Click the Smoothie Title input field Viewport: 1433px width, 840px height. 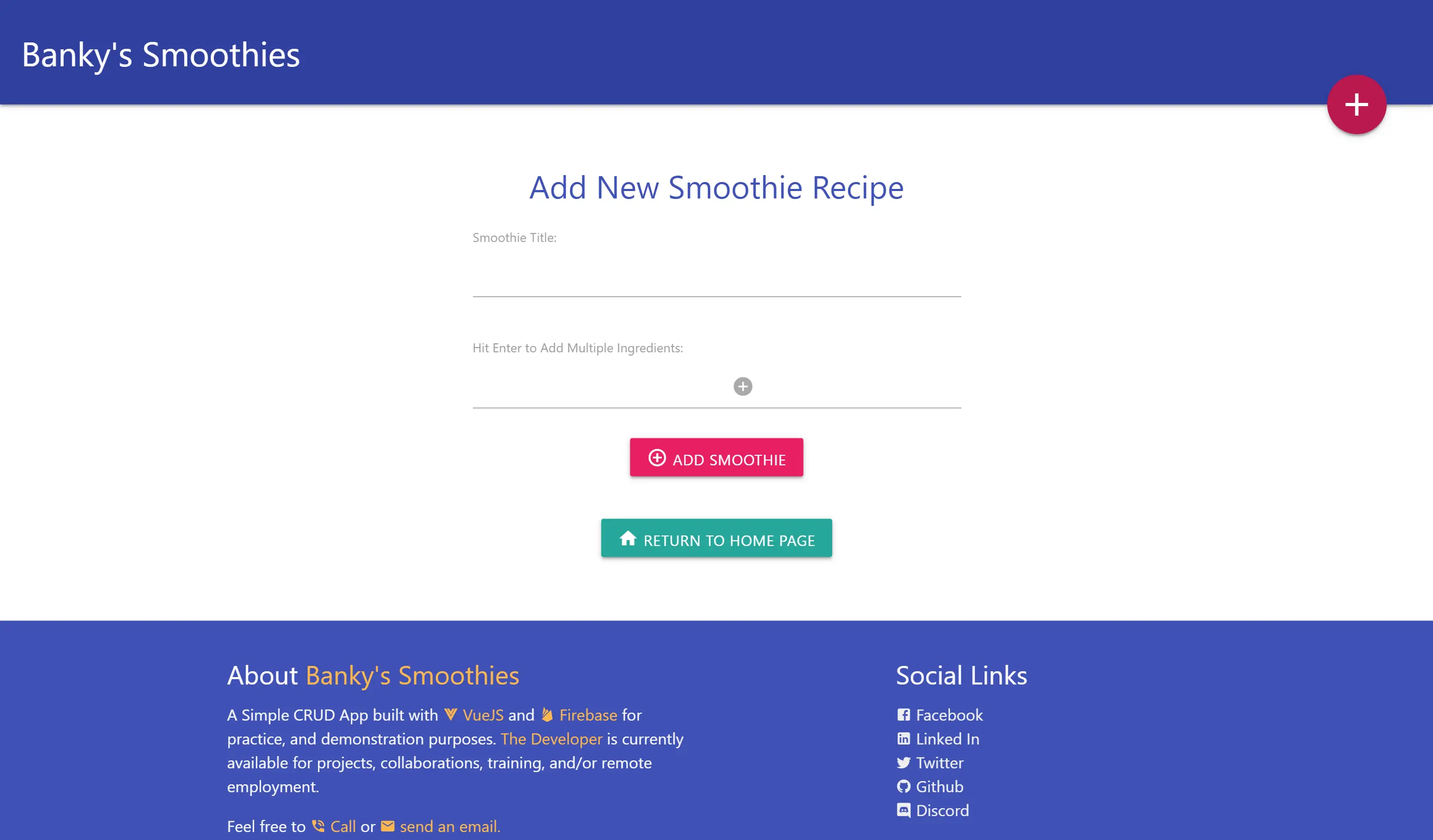pyautogui.click(x=716, y=283)
